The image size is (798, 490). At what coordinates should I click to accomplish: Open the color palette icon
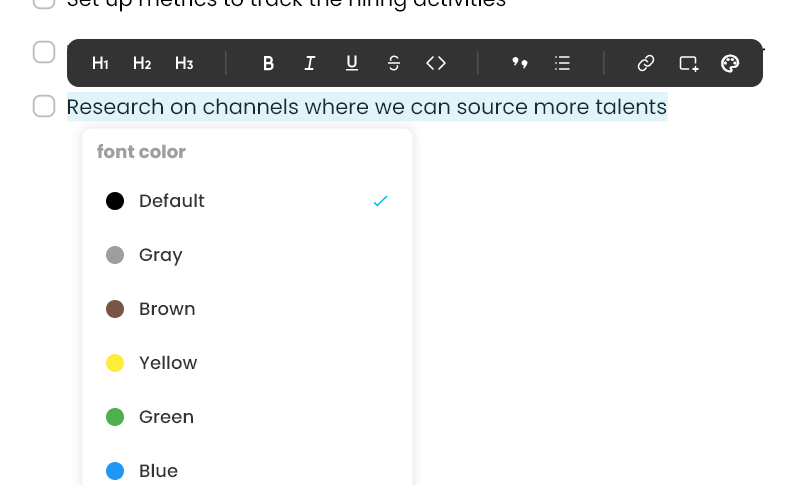[730, 64]
